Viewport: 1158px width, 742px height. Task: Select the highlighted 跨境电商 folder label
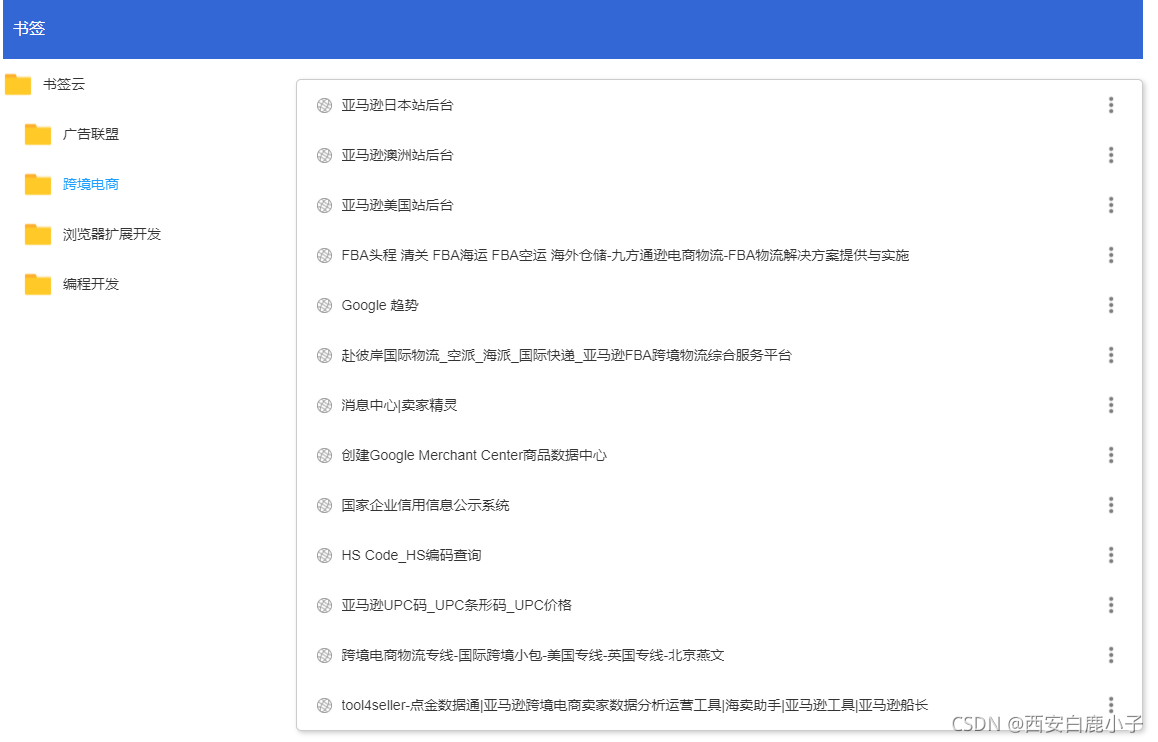91,185
